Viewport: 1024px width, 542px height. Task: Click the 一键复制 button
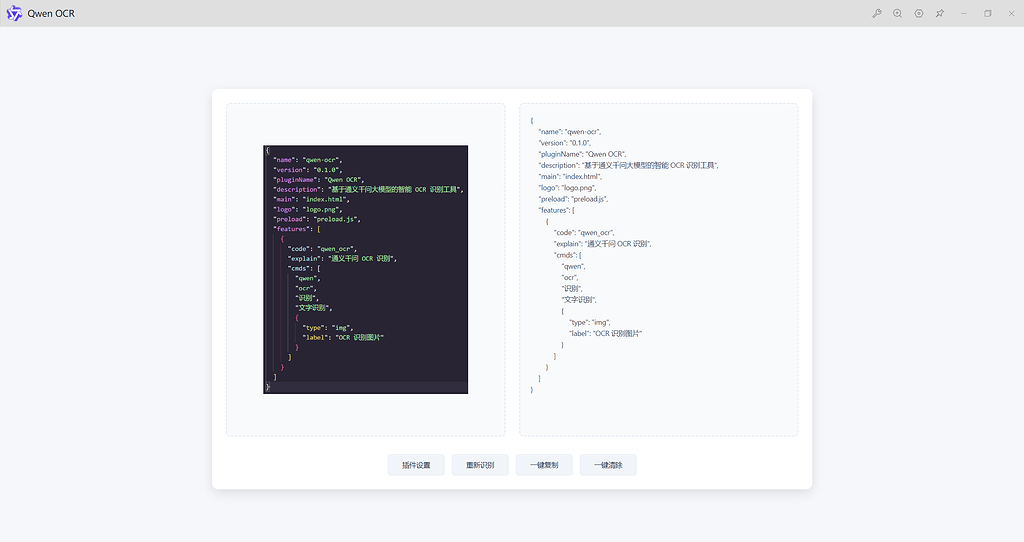[544, 465]
